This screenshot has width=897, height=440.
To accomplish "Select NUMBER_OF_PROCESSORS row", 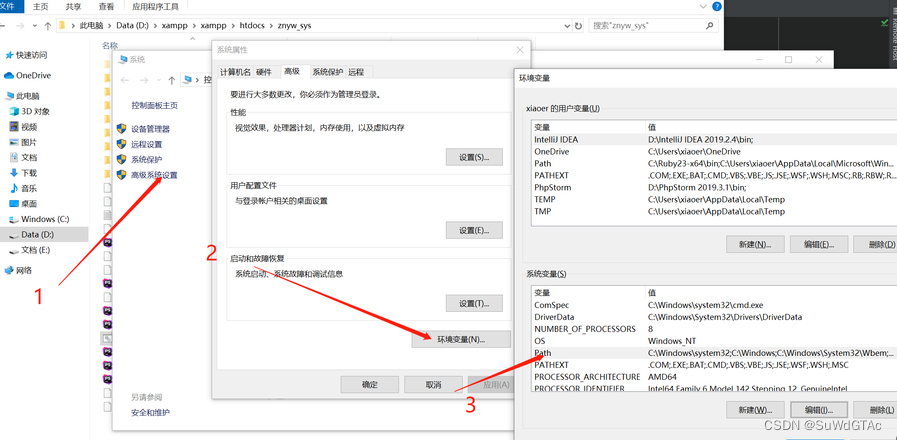I will coord(714,329).
